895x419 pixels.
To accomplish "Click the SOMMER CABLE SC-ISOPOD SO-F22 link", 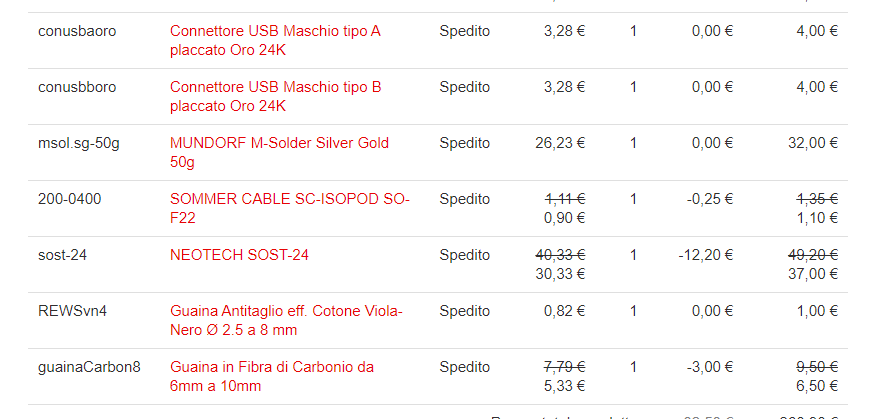I will coord(289,199).
